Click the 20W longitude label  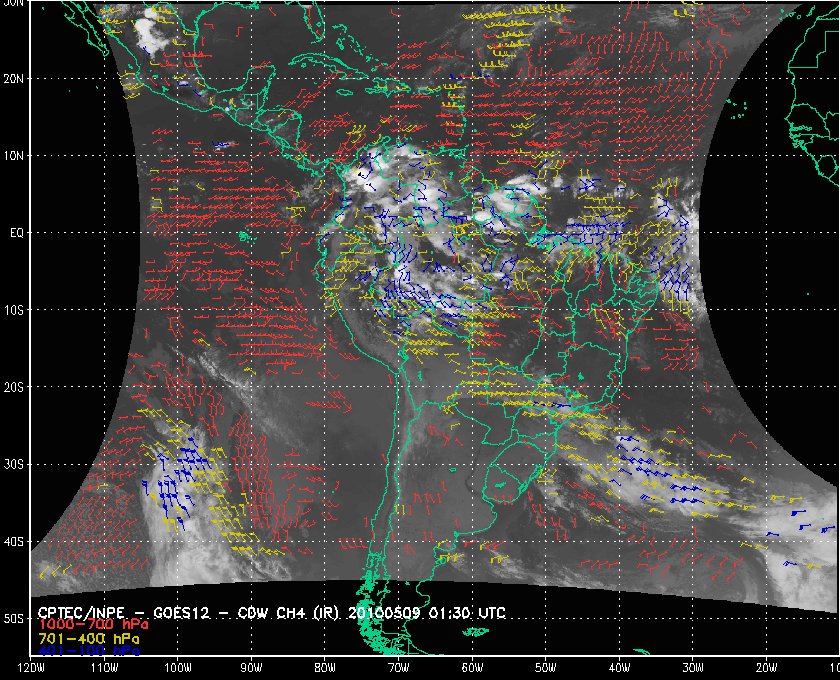[x=767, y=668]
